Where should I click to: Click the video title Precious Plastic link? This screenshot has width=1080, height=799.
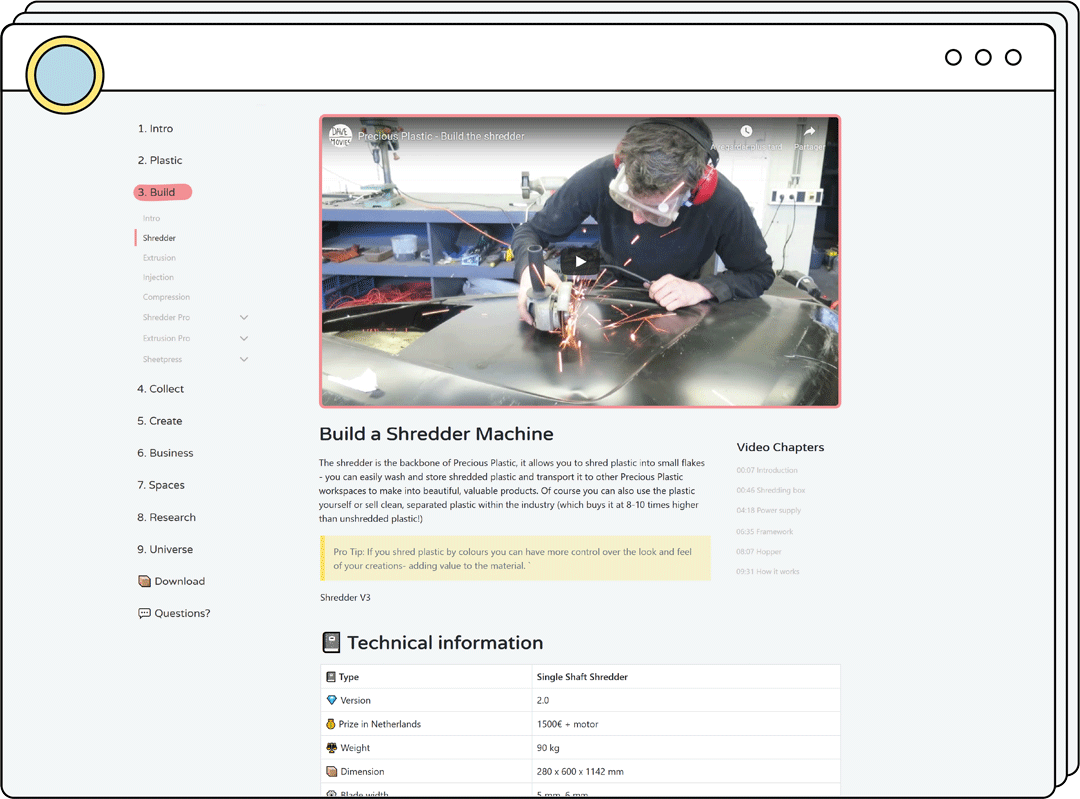(441, 136)
